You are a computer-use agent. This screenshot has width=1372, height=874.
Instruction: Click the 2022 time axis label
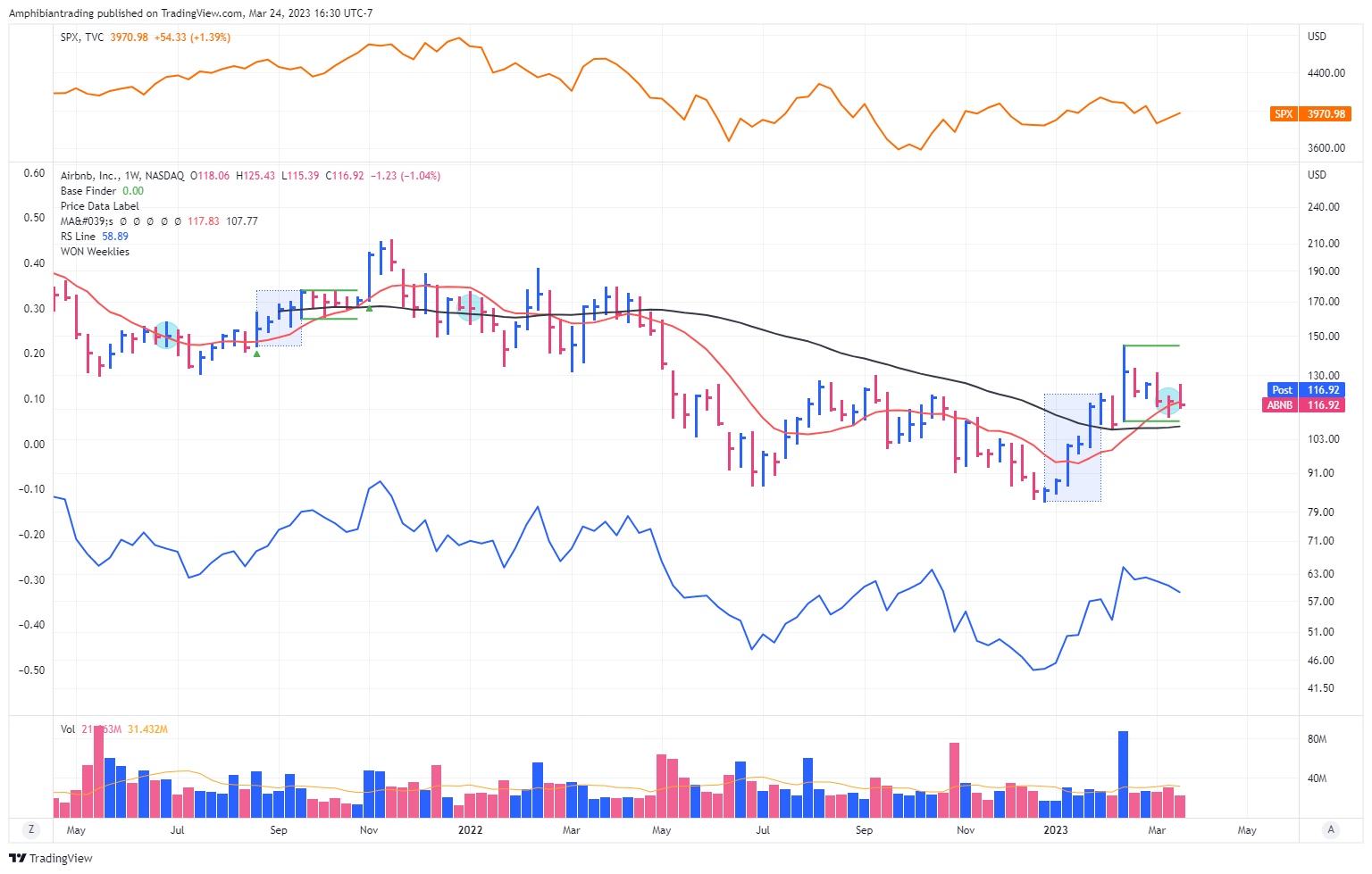click(x=470, y=830)
